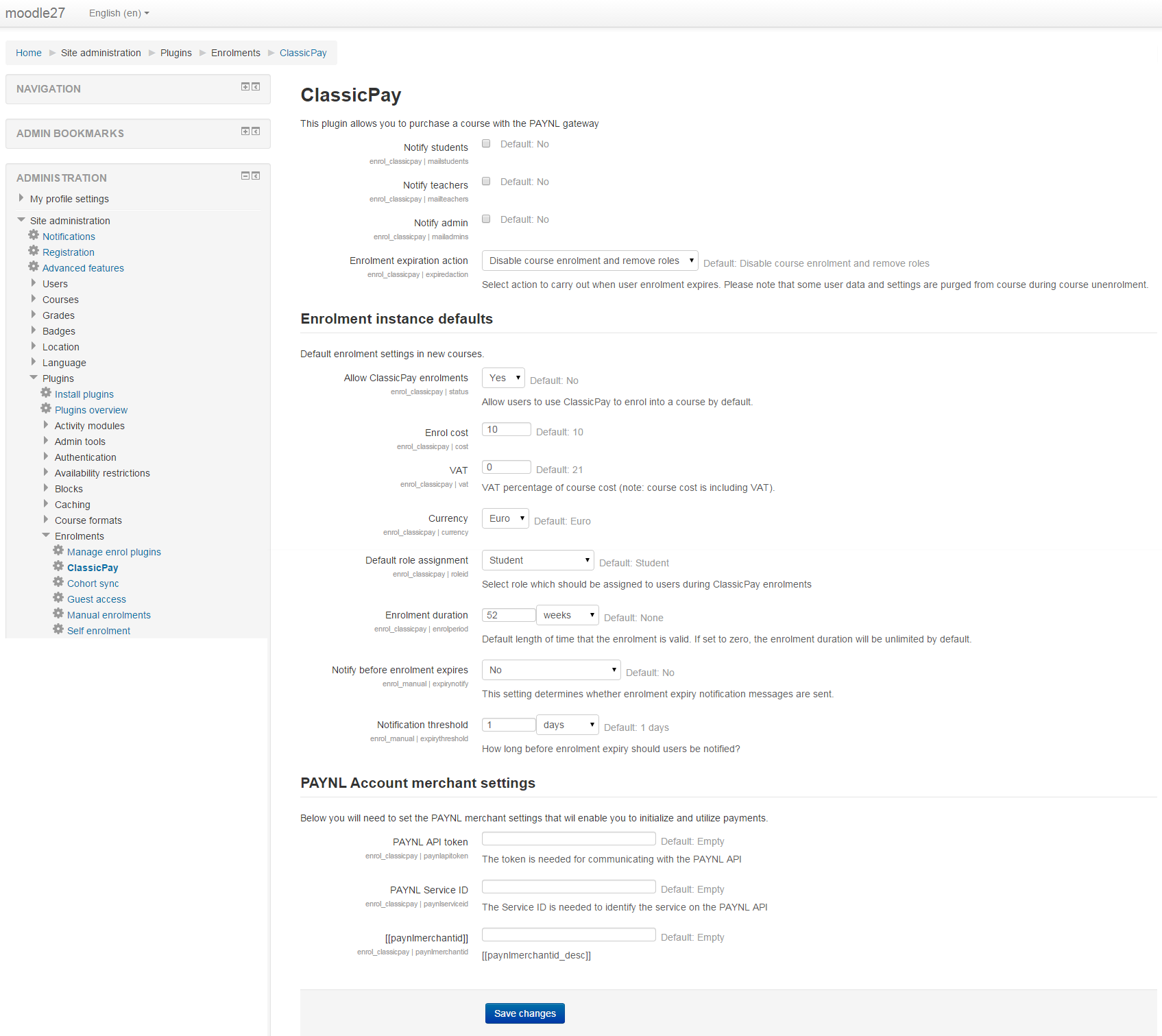Expand the Language node in the admin tree
1162x1036 pixels.
pos(34,362)
